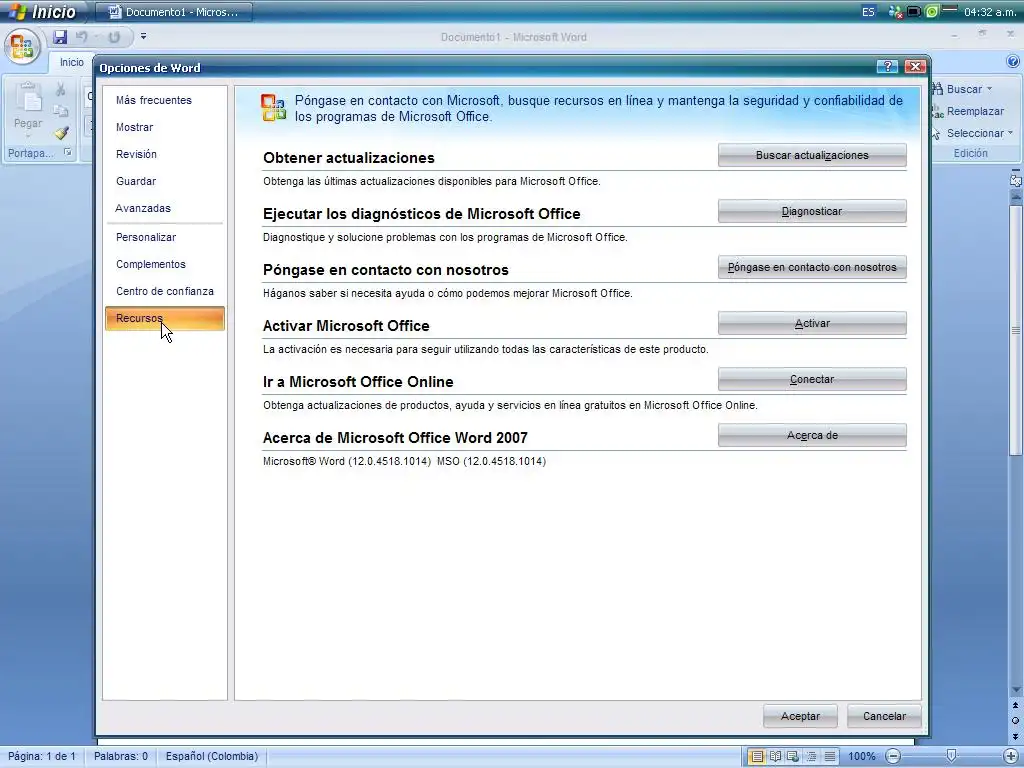Undo with the Quick Access arrow icon
Viewport: 1024px width, 768px height.
tap(82, 37)
